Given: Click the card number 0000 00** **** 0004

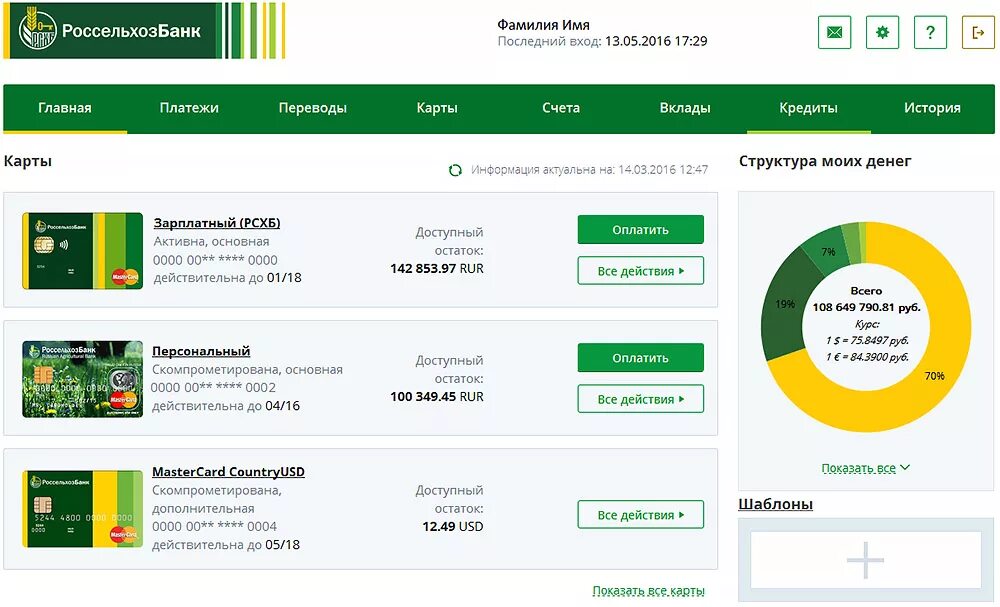Looking at the screenshot, I should (x=214, y=527).
